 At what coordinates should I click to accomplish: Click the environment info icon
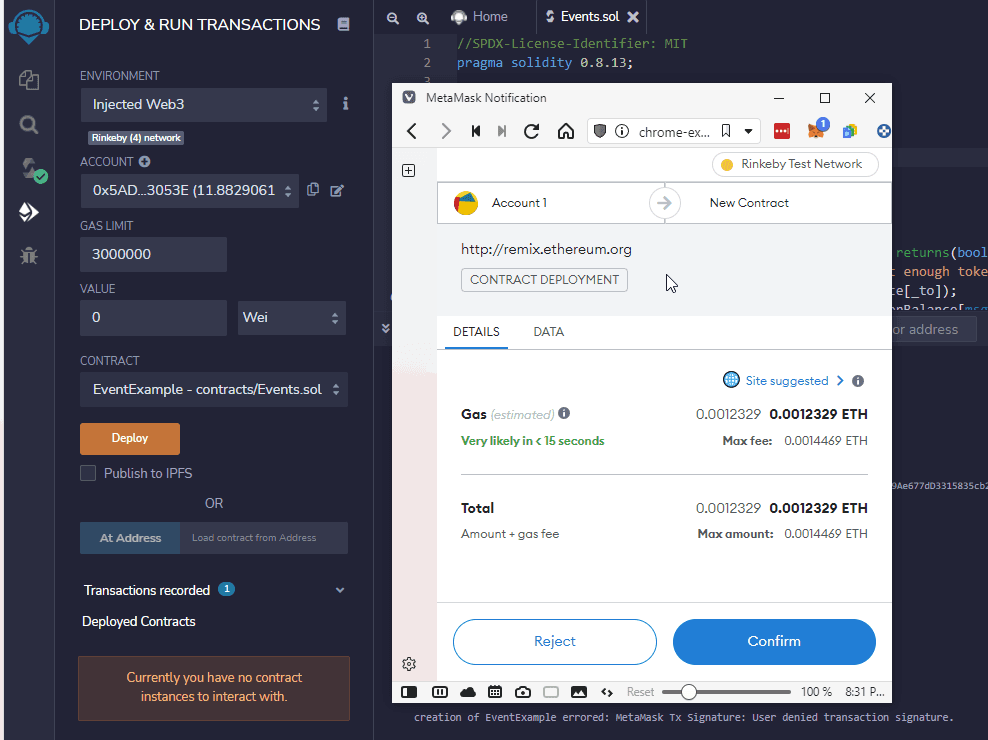[345, 103]
